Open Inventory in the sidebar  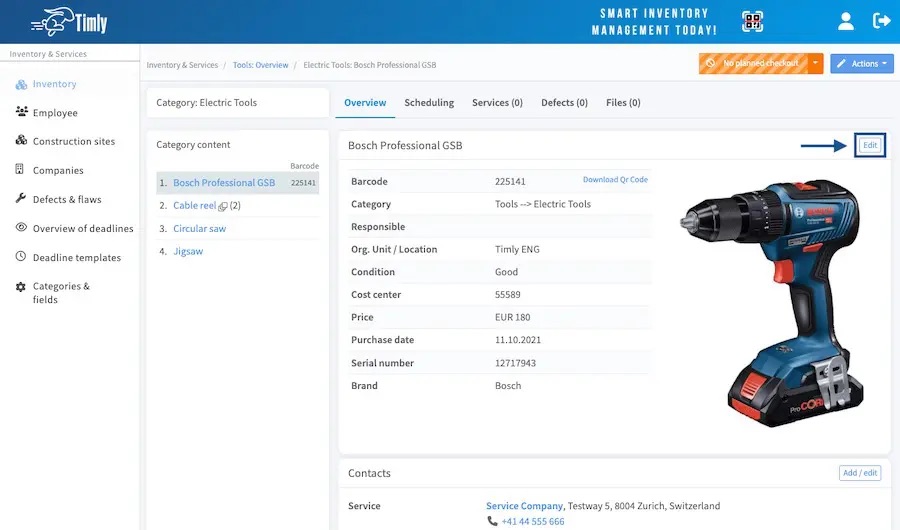click(55, 84)
